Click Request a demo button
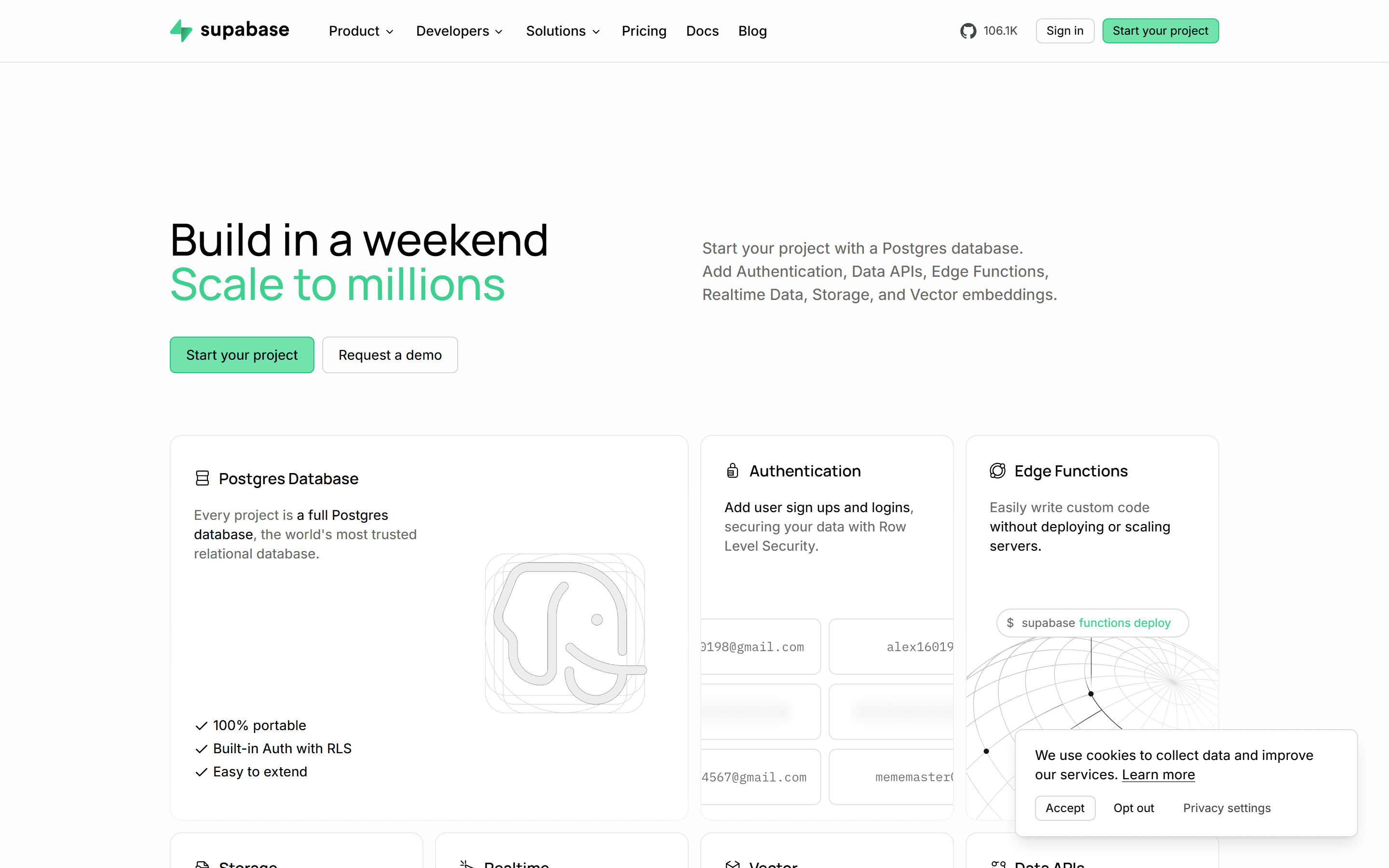 click(x=390, y=355)
